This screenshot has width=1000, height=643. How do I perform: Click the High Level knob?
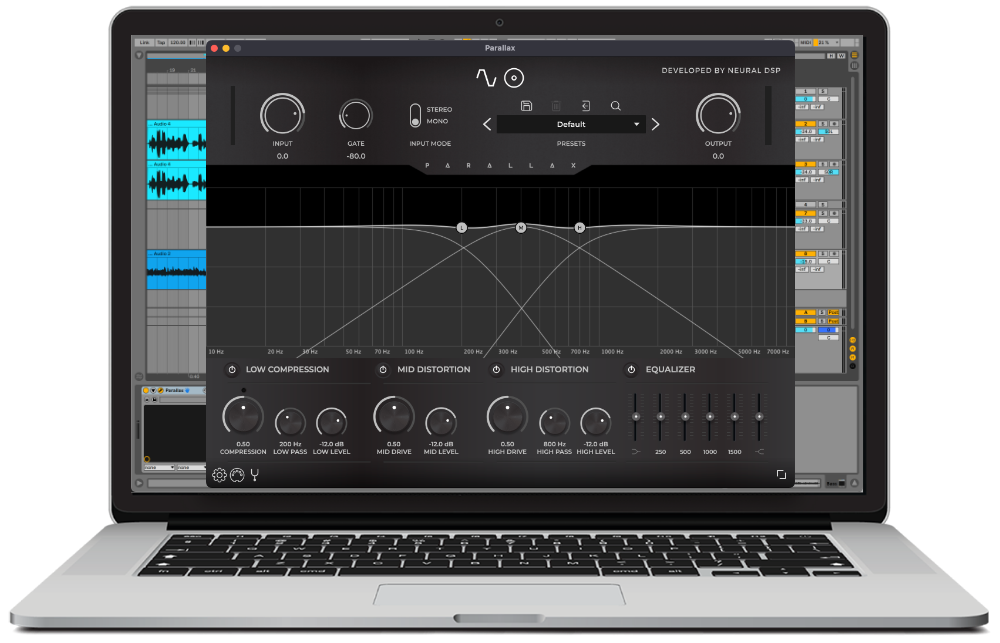tap(596, 423)
